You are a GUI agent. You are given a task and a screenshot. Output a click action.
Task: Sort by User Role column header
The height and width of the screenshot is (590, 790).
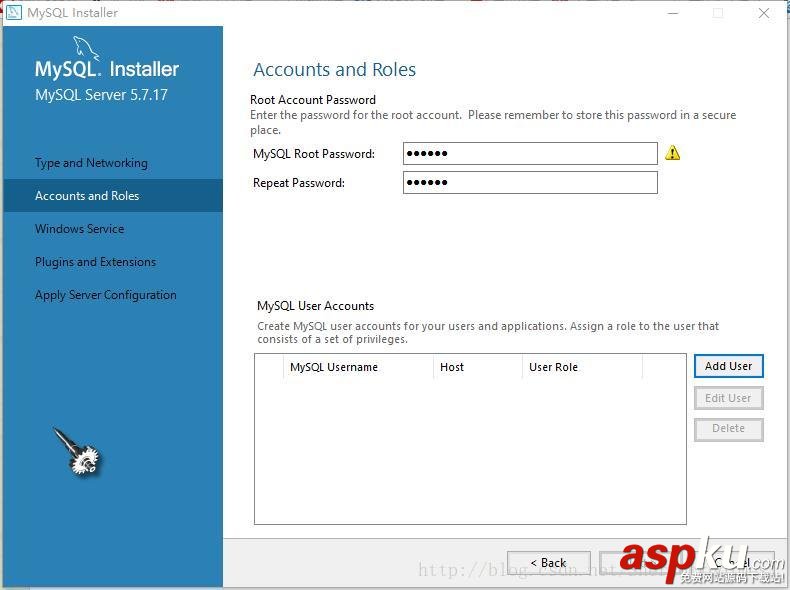[582, 367]
